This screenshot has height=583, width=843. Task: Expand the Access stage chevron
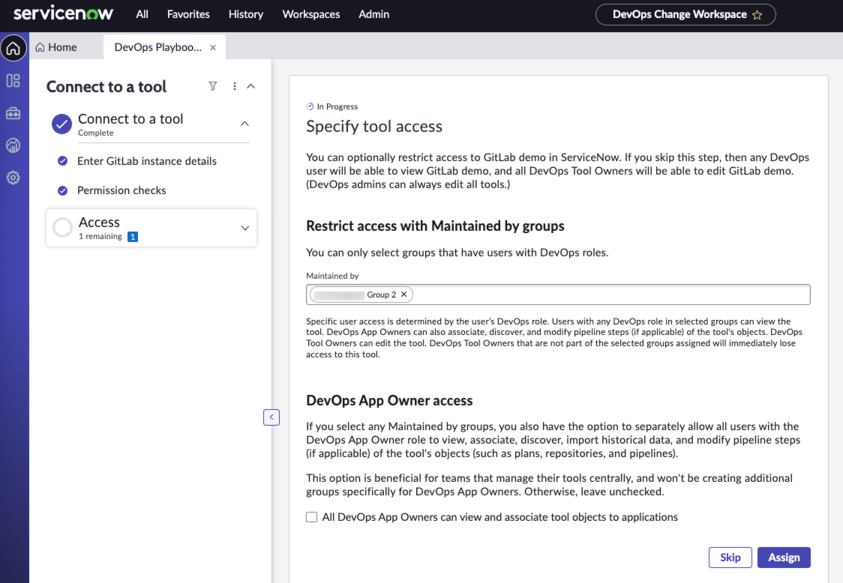point(245,228)
